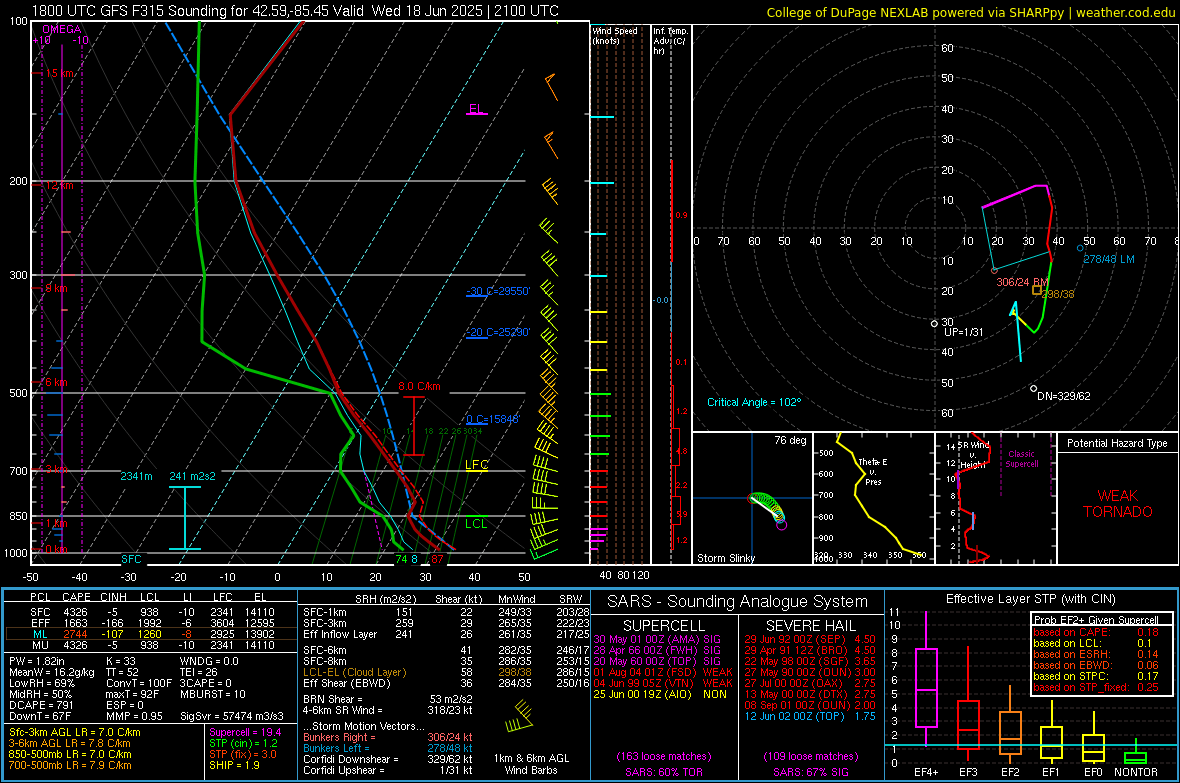This screenshot has width=1180, height=783.
Task: Click the 'Theta-E v. Pres' inset label
Action: (873, 471)
